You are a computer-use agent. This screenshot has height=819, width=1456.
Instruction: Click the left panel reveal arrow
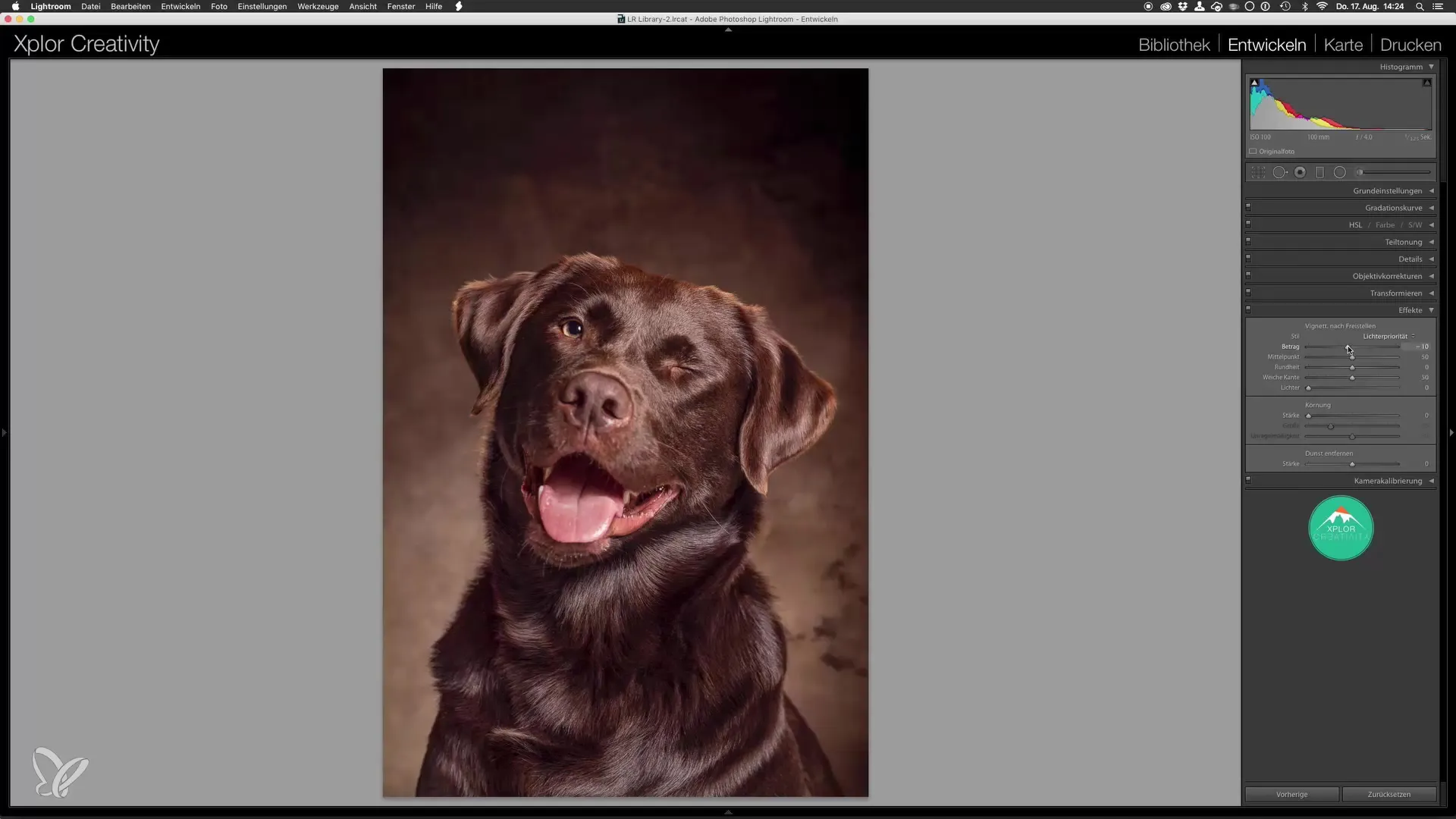point(5,433)
